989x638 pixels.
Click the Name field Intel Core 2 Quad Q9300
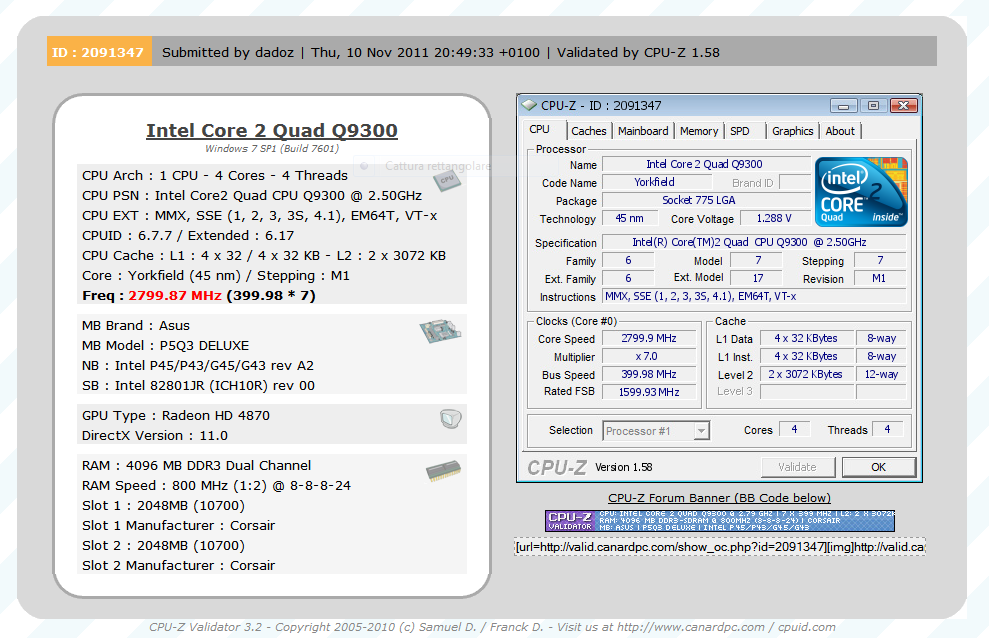click(706, 165)
